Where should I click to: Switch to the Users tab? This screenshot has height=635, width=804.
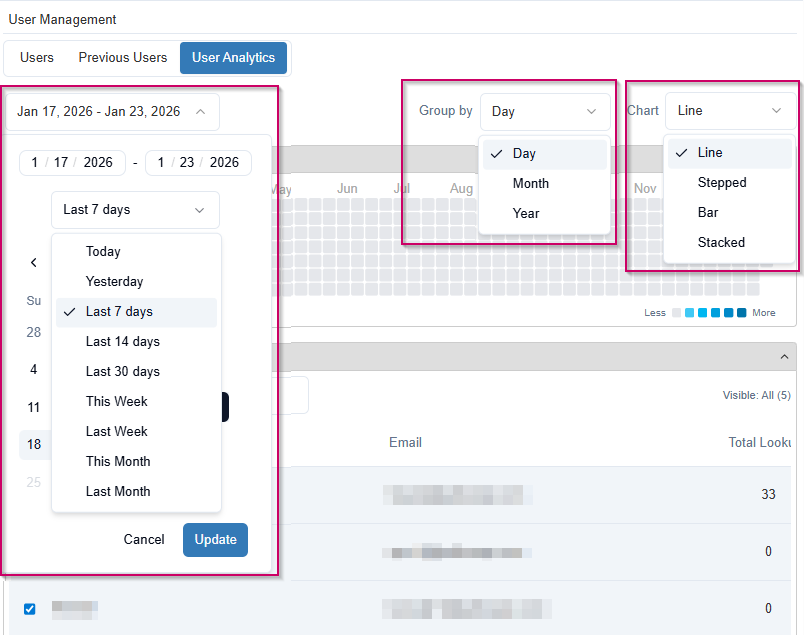point(36,58)
